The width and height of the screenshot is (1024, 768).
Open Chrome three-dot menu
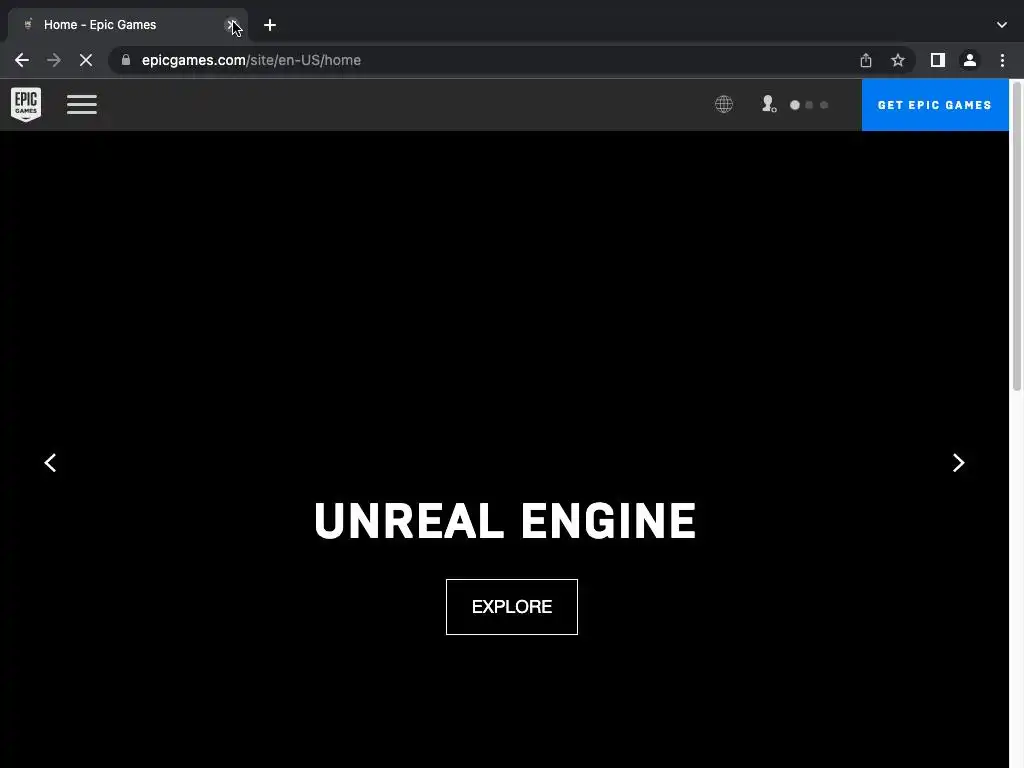(1002, 60)
